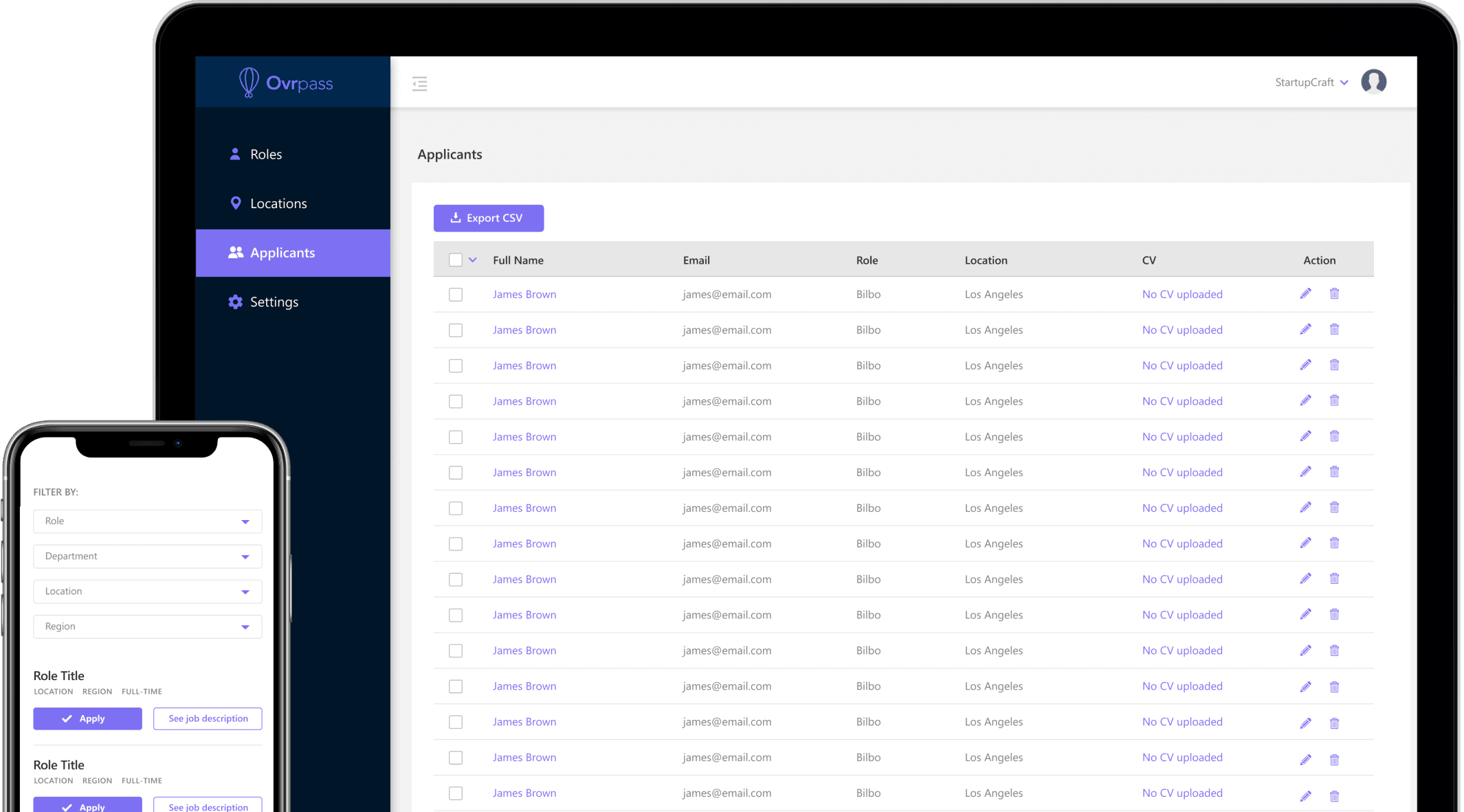Open the StartupCraft account dropdown

1311,82
